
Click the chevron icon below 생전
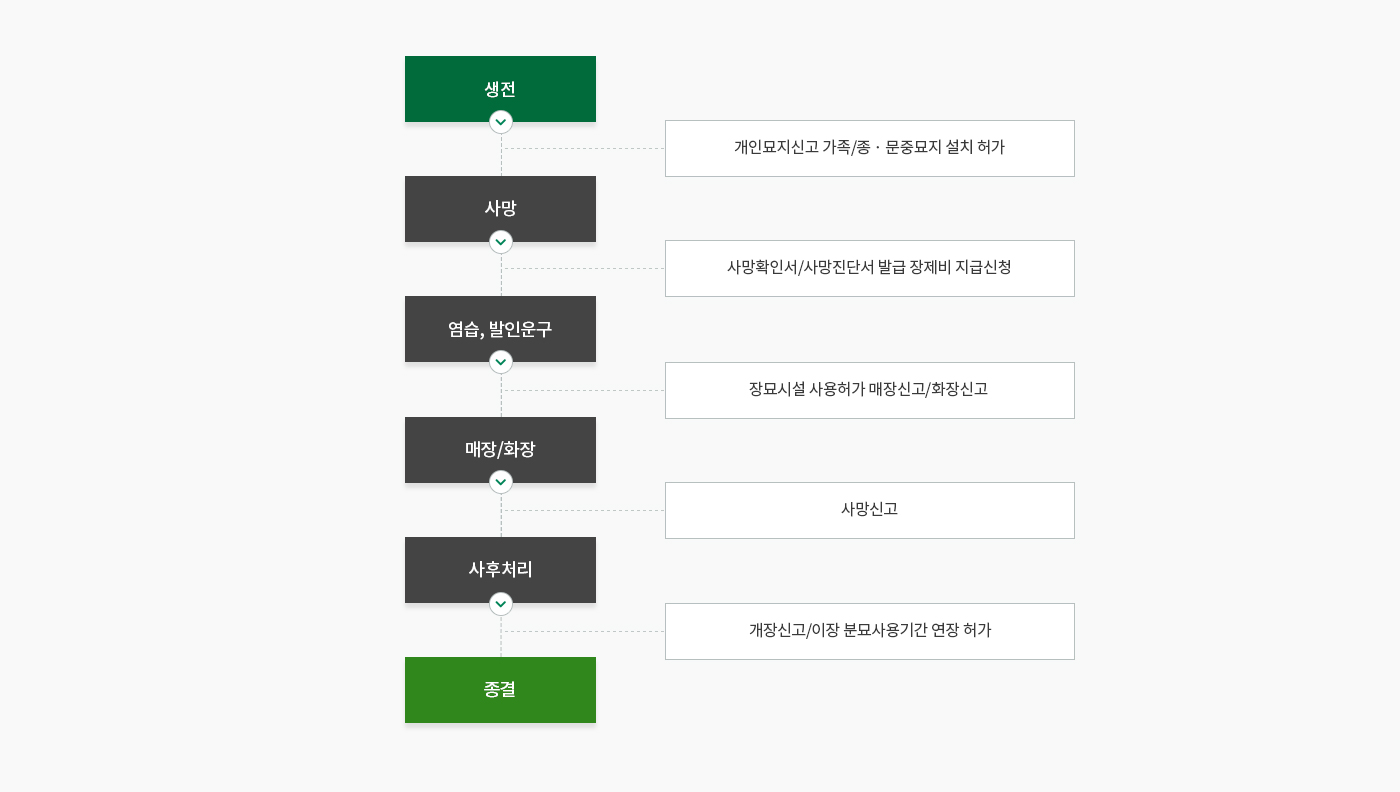501,122
